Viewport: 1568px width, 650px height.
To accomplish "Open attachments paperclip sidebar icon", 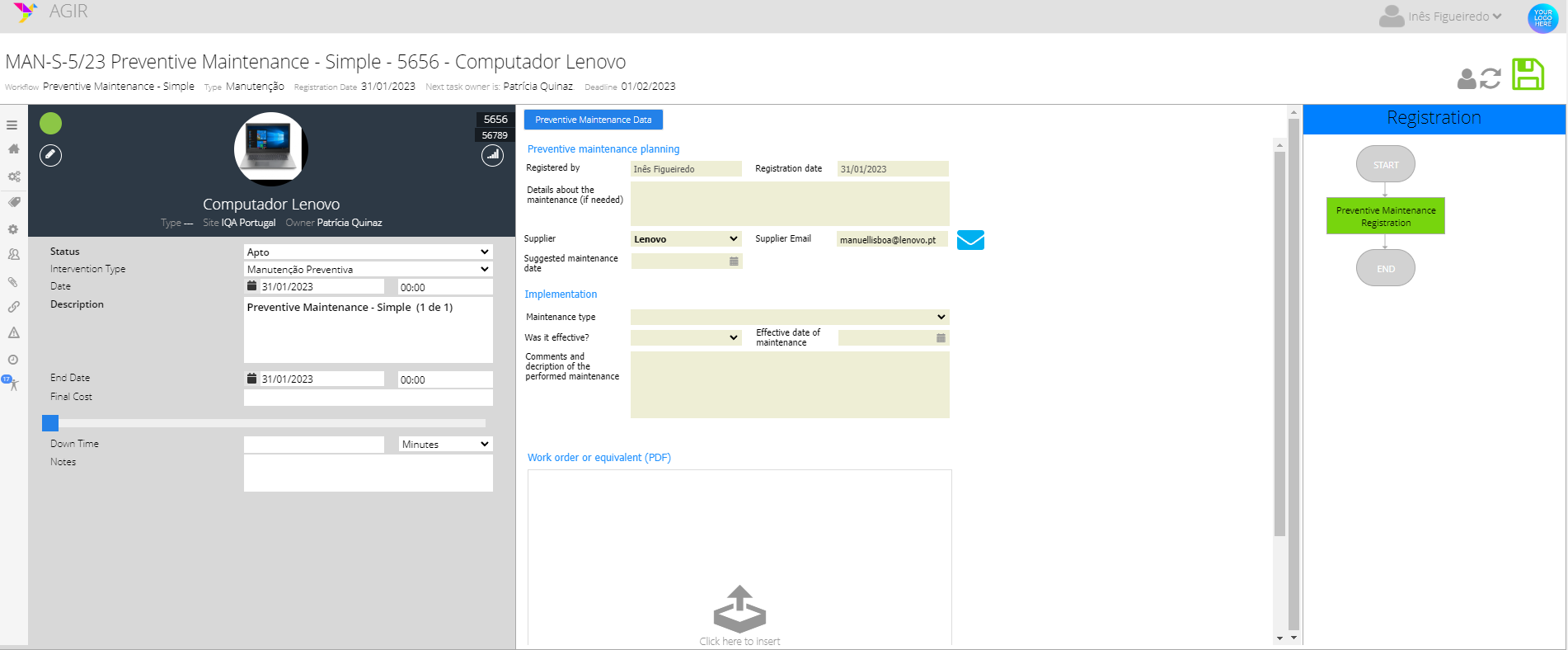I will pos(13,282).
